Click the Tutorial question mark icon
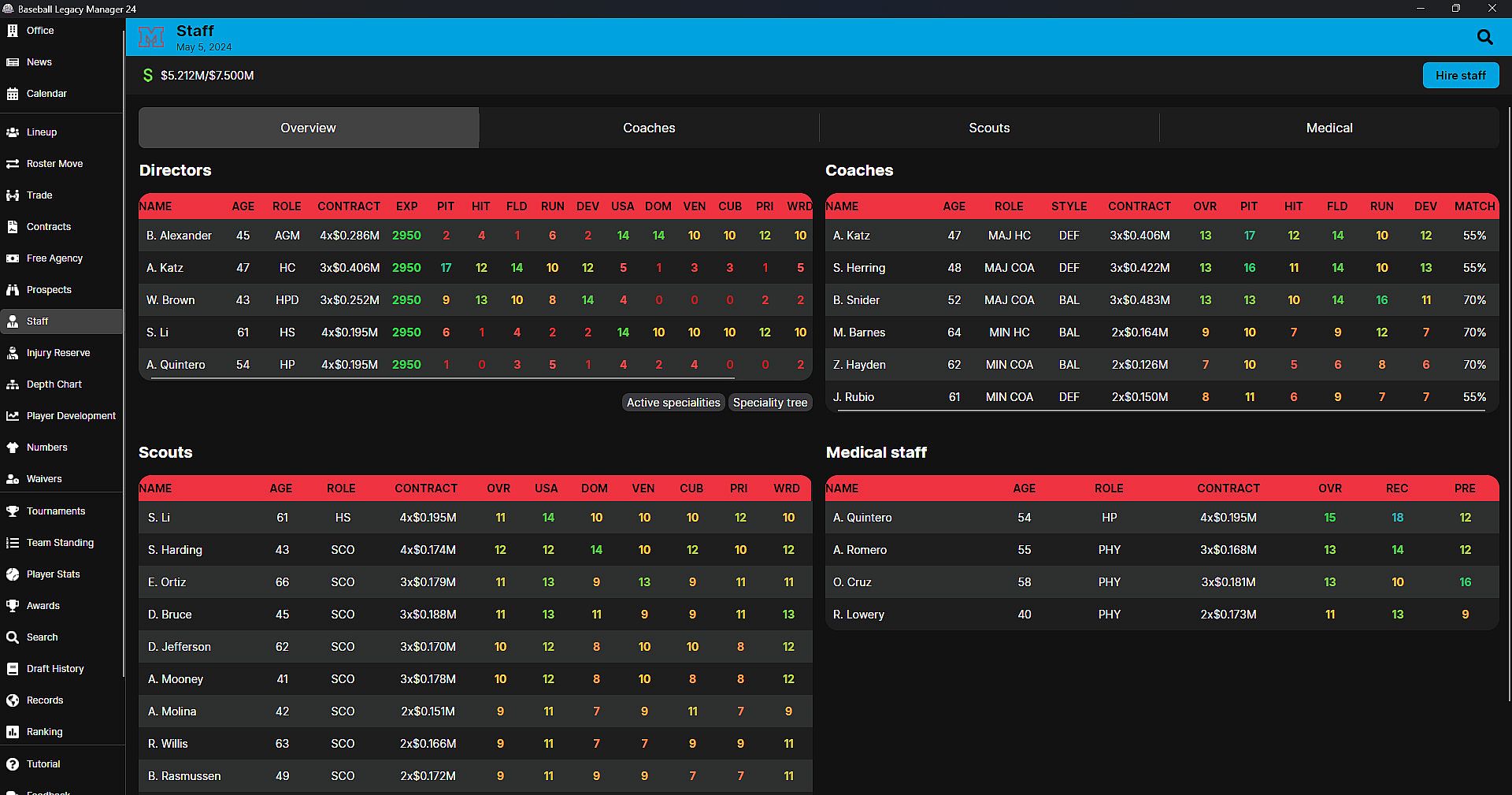 tap(13, 764)
